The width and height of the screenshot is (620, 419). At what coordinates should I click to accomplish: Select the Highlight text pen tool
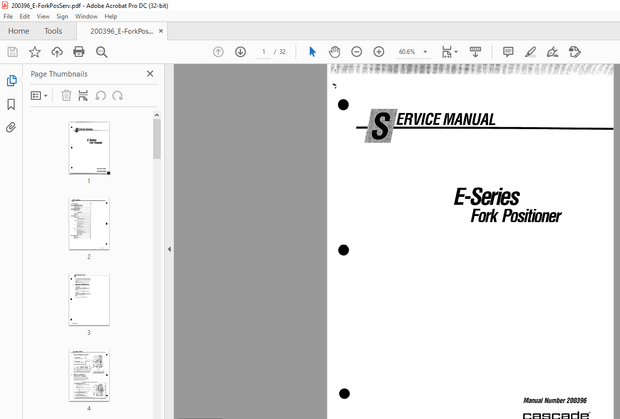point(530,52)
